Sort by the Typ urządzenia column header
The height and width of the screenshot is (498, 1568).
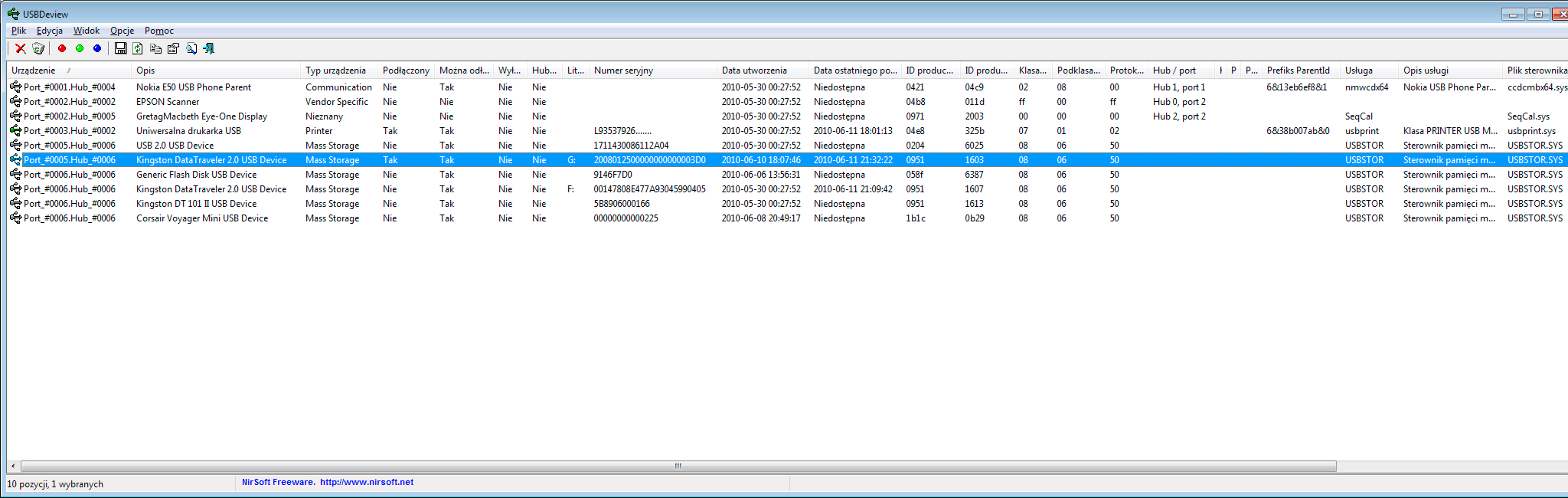(340, 70)
